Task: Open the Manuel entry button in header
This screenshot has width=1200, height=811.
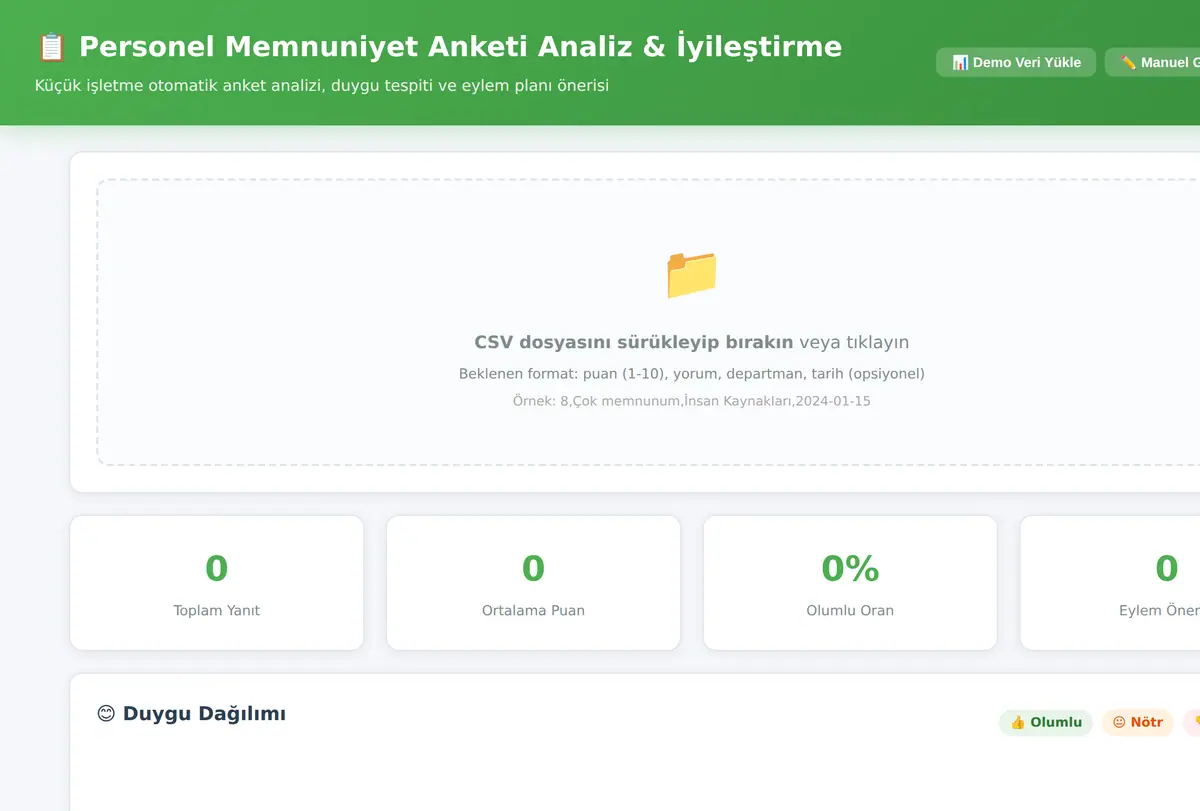Action: pos(1153,62)
